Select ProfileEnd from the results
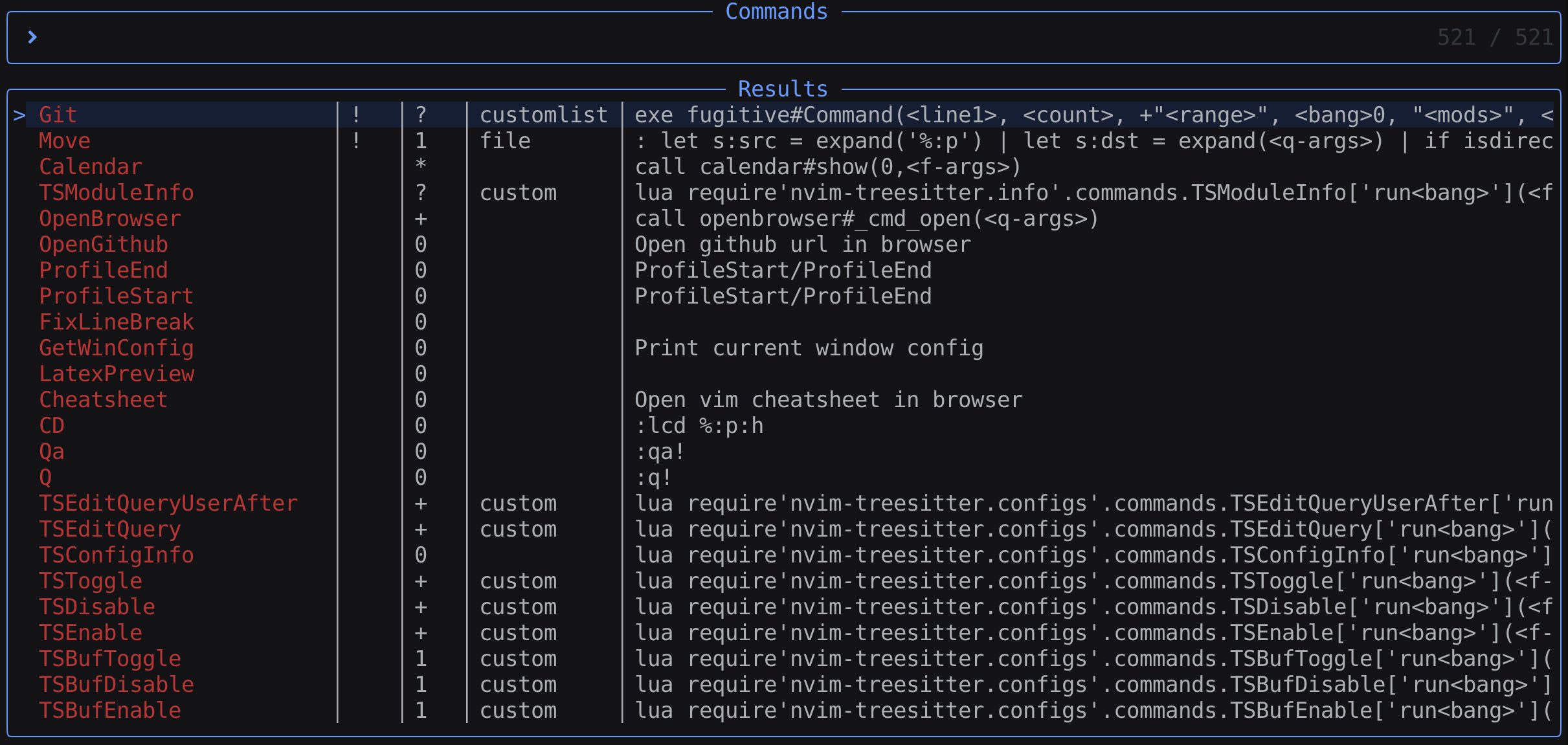Image resolution: width=1568 pixels, height=745 pixels. [x=104, y=271]
